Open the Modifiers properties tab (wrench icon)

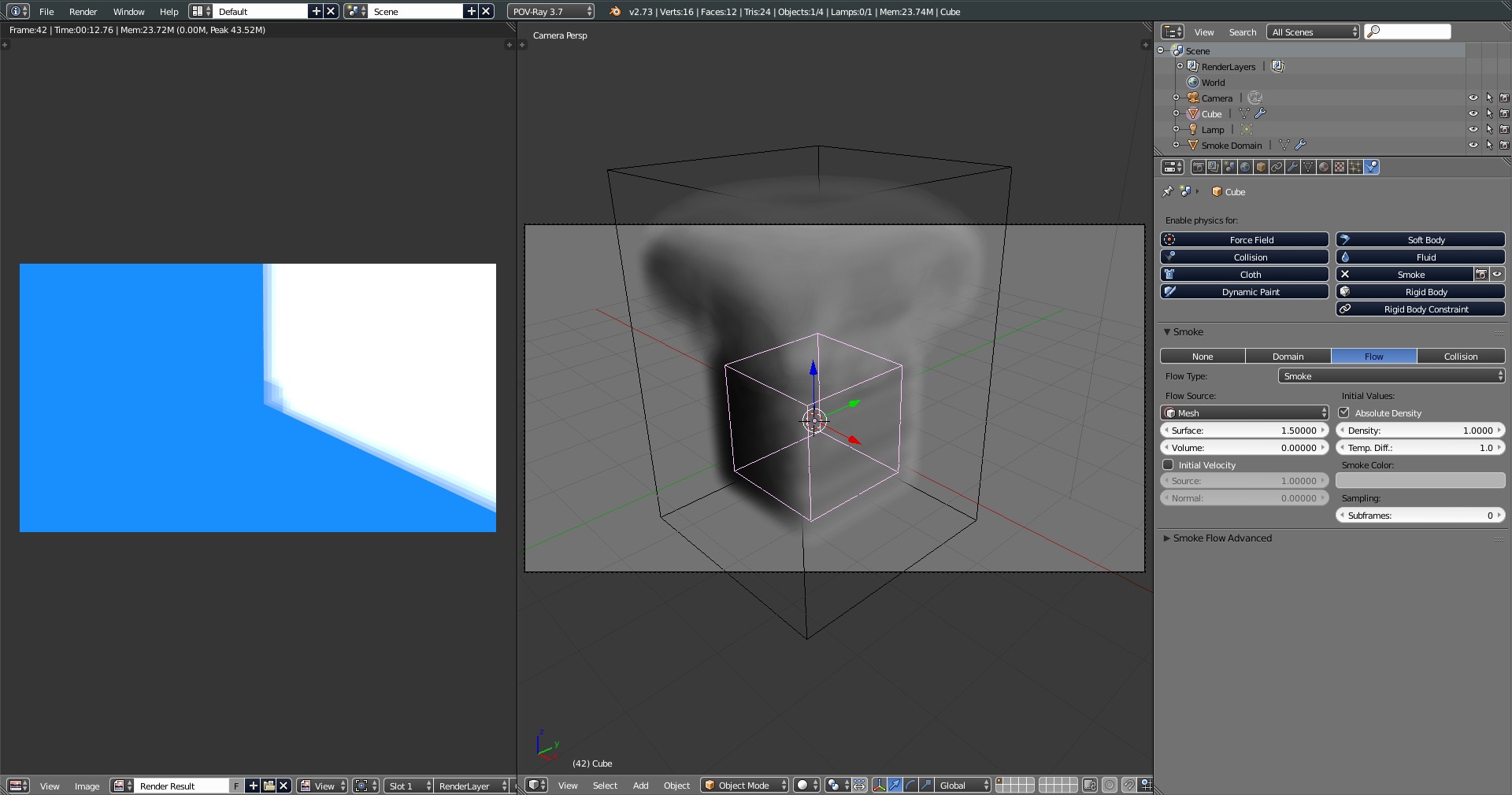[1292, 167]
